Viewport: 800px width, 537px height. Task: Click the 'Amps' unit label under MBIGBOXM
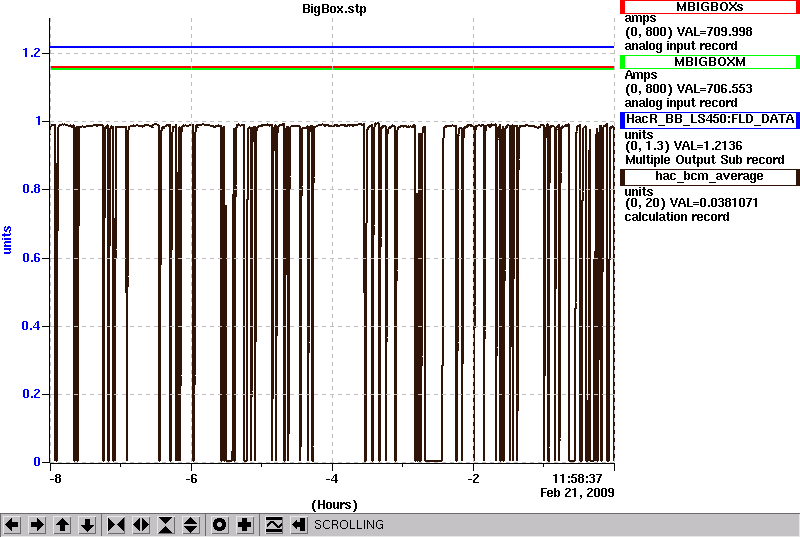click(641, 75)
